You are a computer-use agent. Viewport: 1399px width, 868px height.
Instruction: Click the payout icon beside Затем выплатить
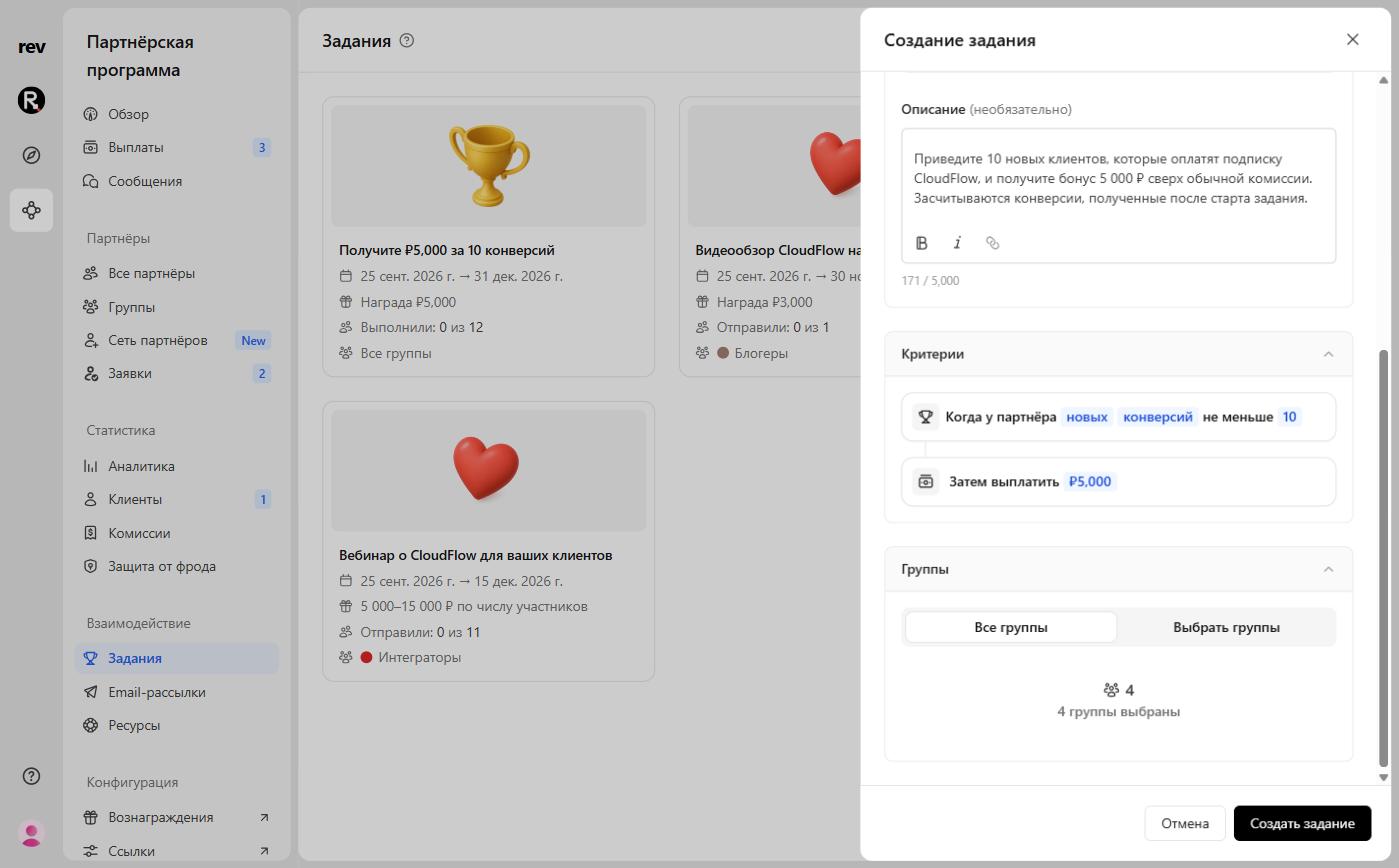click(x=925, y=481)
